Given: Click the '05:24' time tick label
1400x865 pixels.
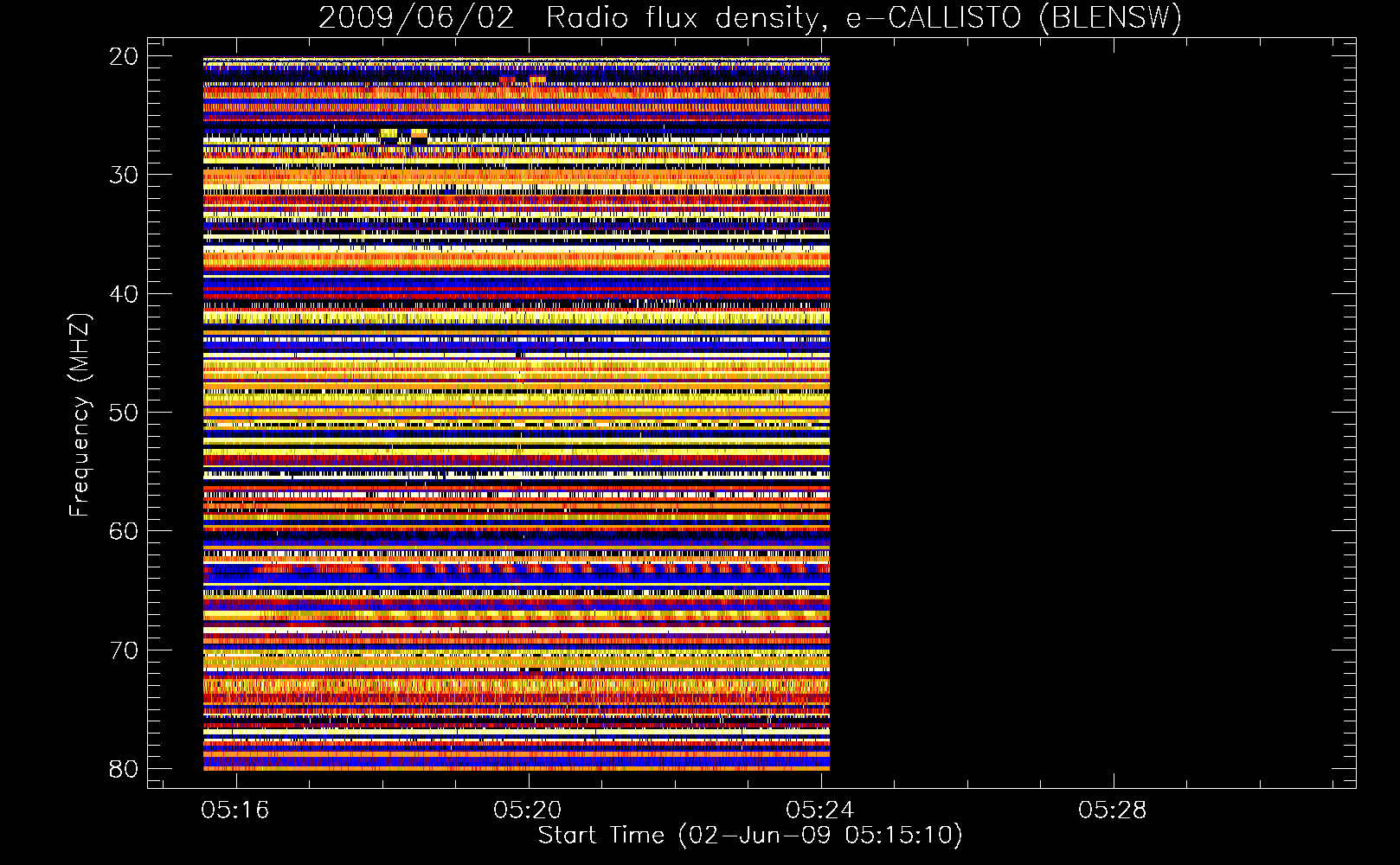Looking at the screenshot, I should 820,811.
